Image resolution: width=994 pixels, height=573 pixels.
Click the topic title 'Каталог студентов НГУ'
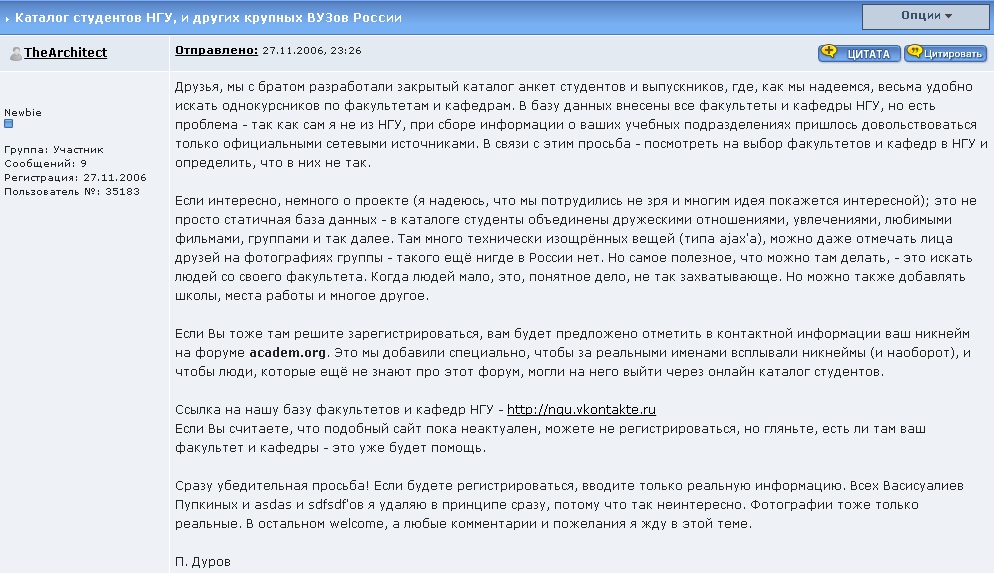tap(208, 18)
